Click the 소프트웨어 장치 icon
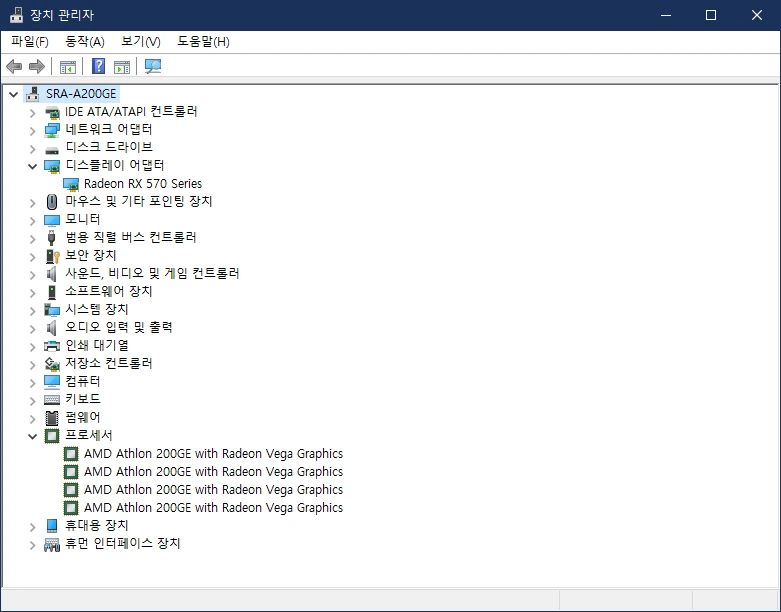This screenshot has height=612, width=781. 52,292
